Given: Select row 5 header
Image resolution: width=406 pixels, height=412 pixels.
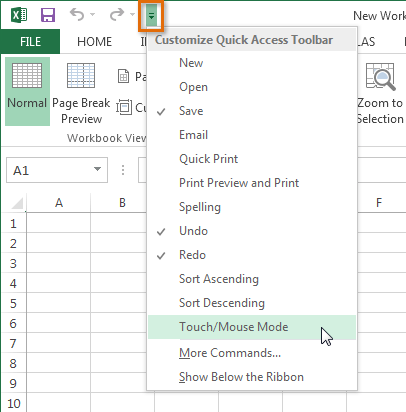Looking at the screenshot, I should coord(13,303).
